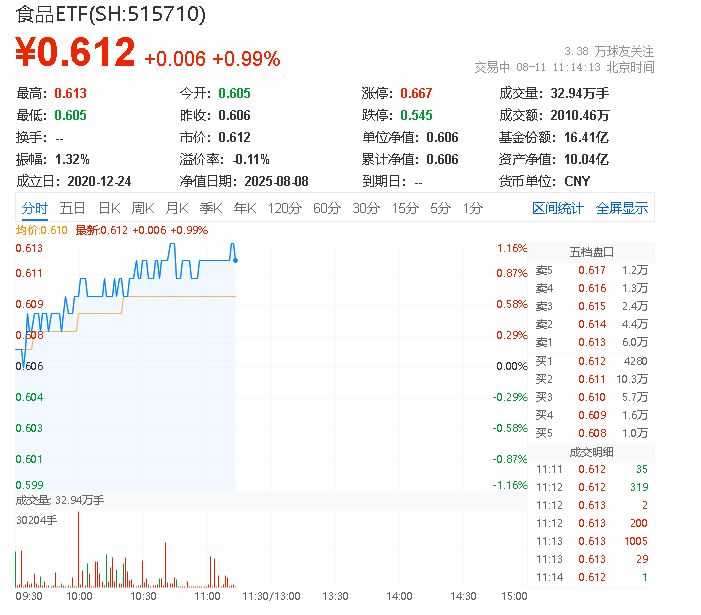The width and height of the screenshot is (701, 615).
Task: Click the current price ¥0.612
Action: pos(75,52)
